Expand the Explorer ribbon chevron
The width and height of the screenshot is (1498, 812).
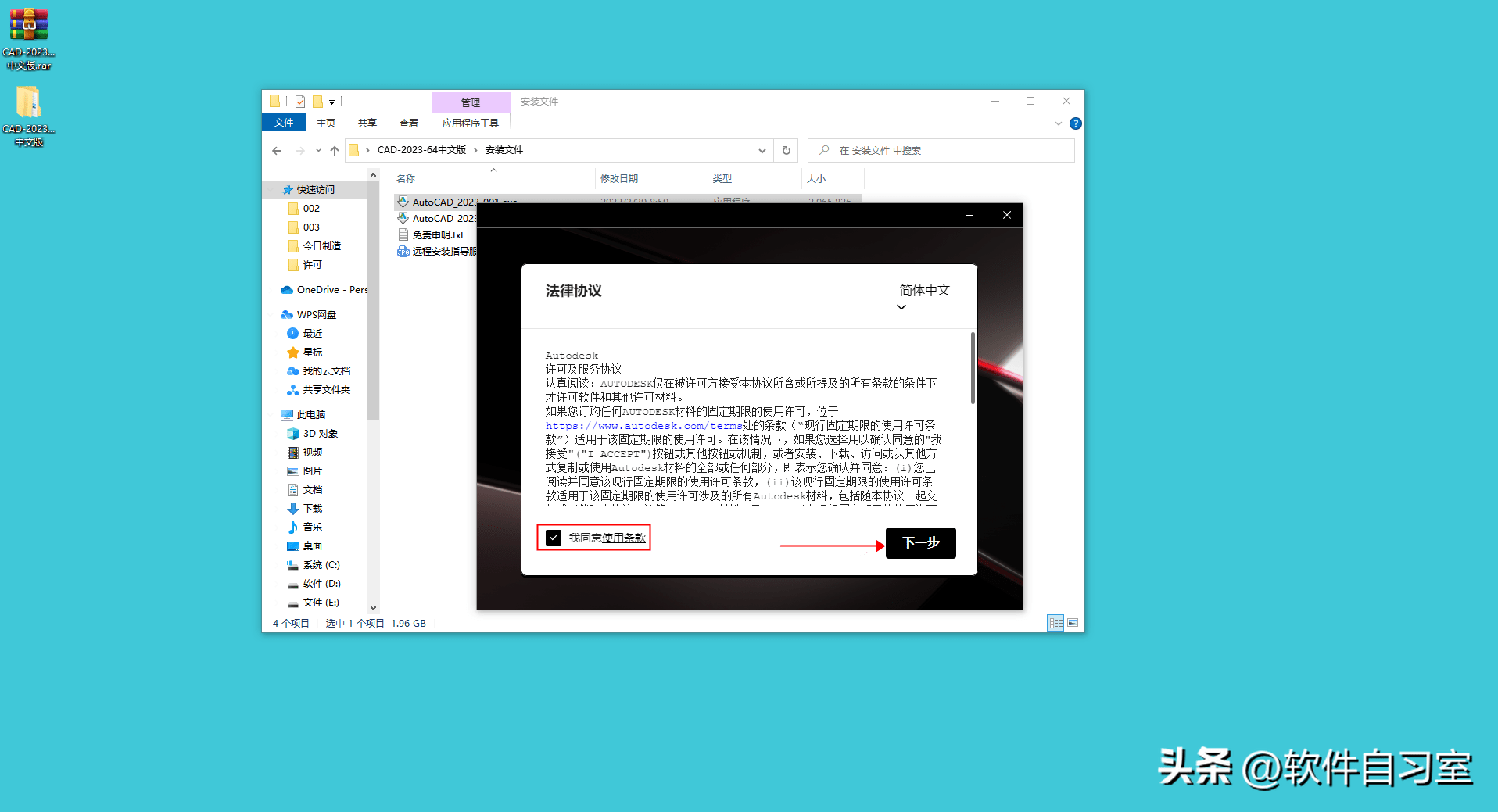[x=1059, y=123]
